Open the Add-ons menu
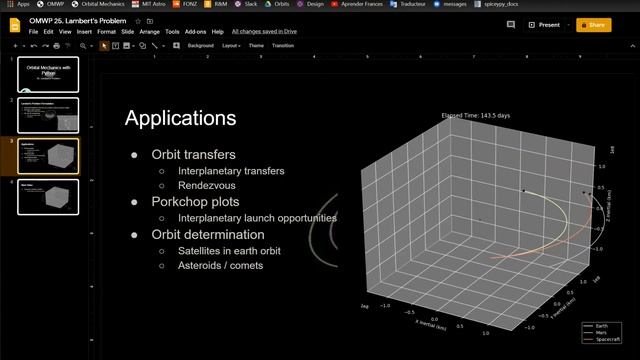Viewport: 640px width, 360px height. pyautogui.click(x=195, y=32)
